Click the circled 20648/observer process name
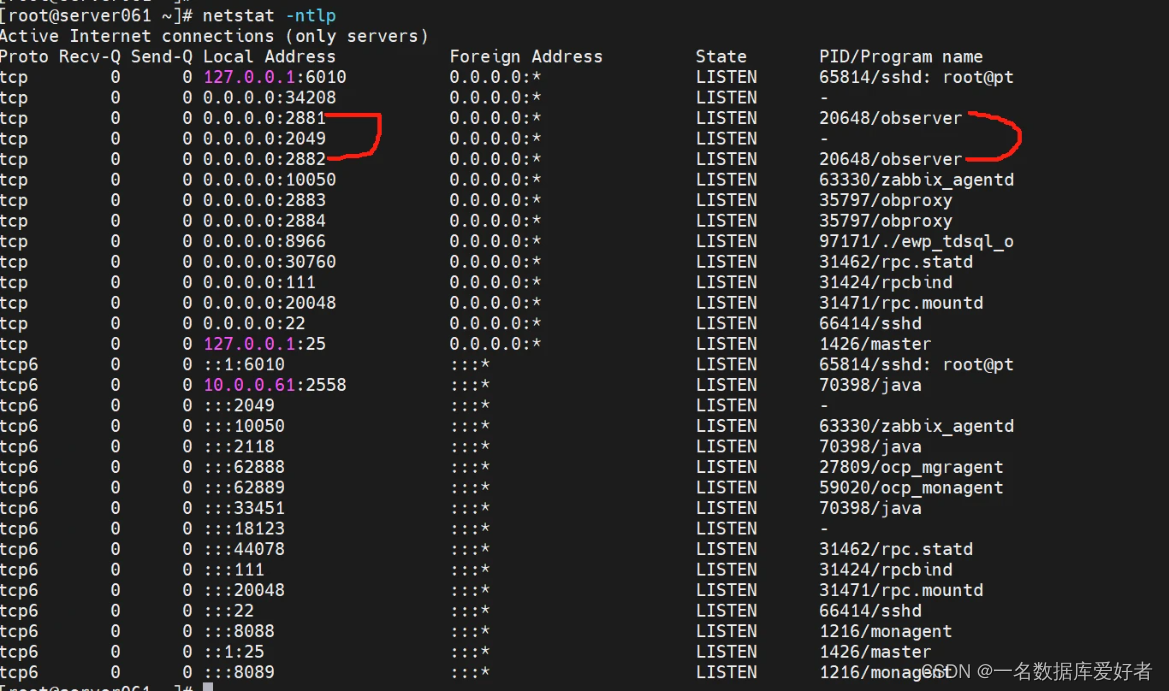 889,117
